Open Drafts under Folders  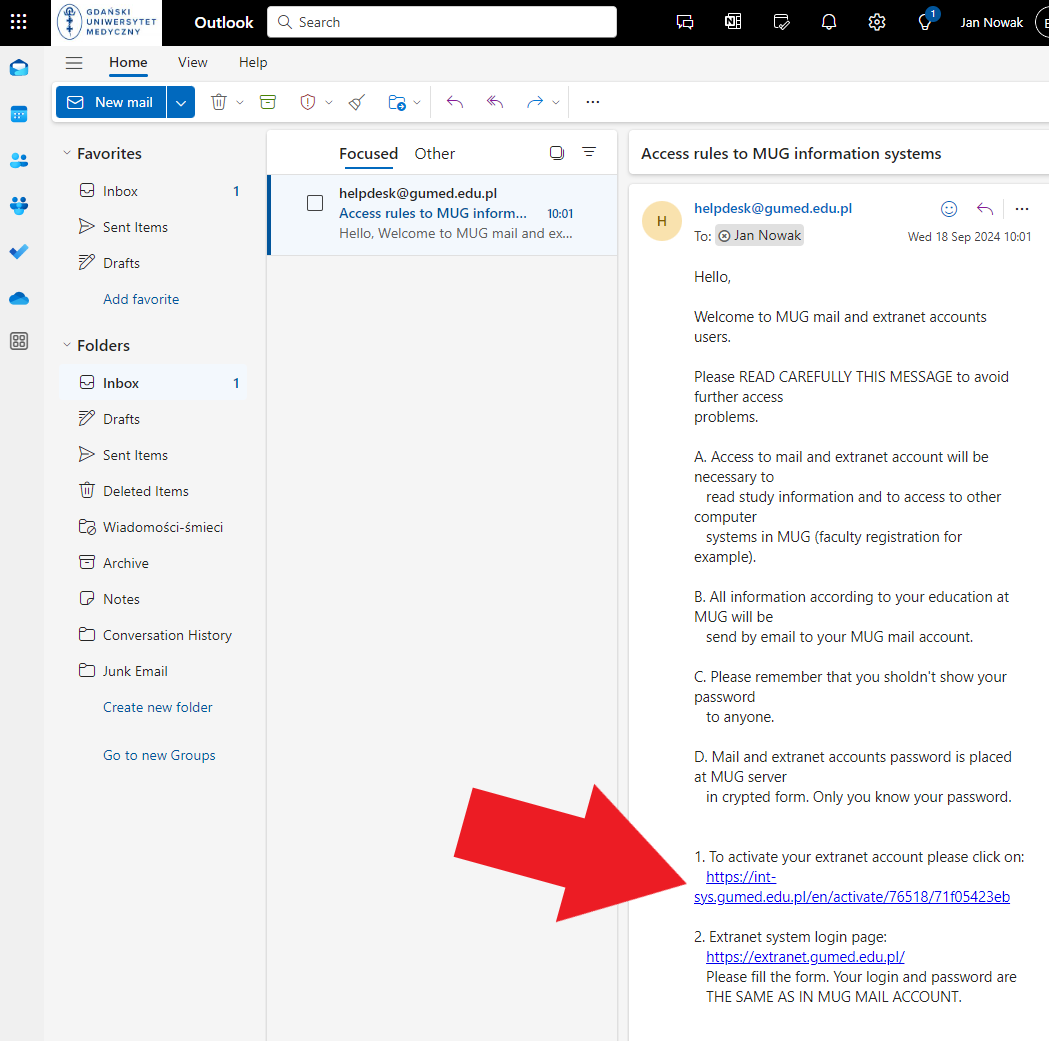[153, 419]
